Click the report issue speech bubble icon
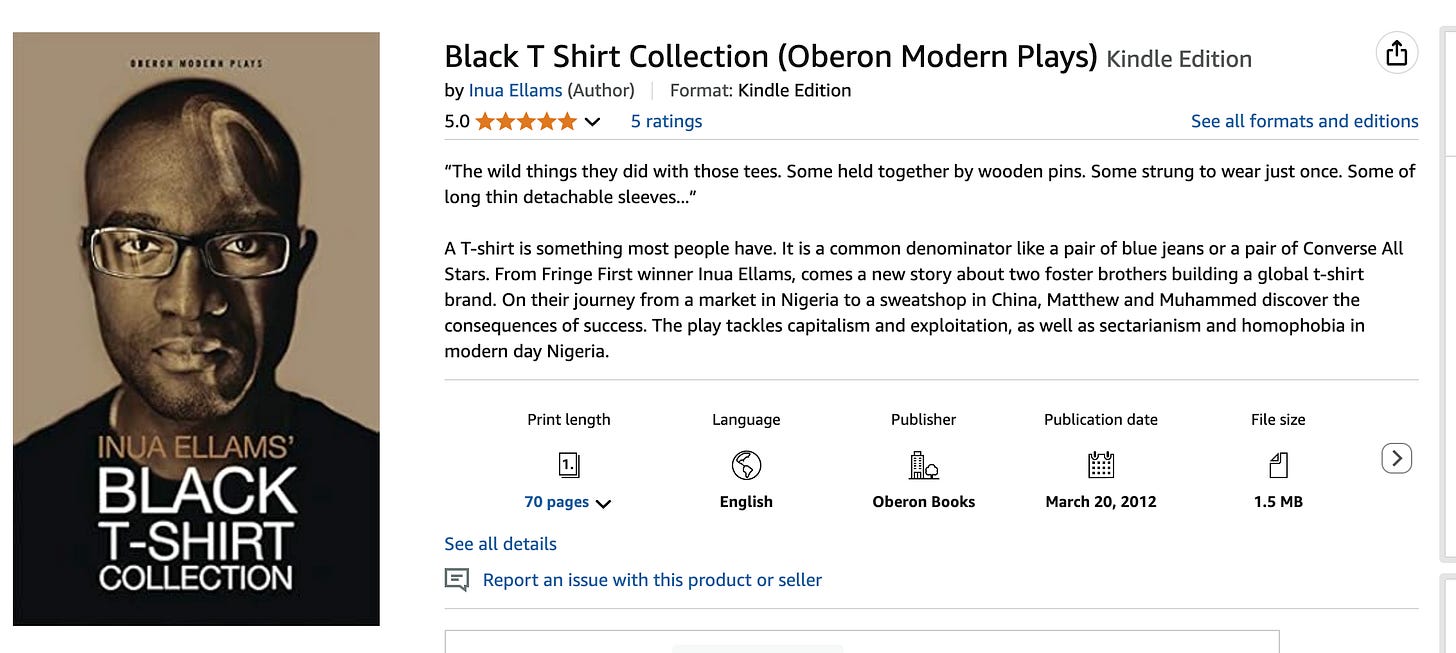 pyautogui.click(x=457, y=580)
